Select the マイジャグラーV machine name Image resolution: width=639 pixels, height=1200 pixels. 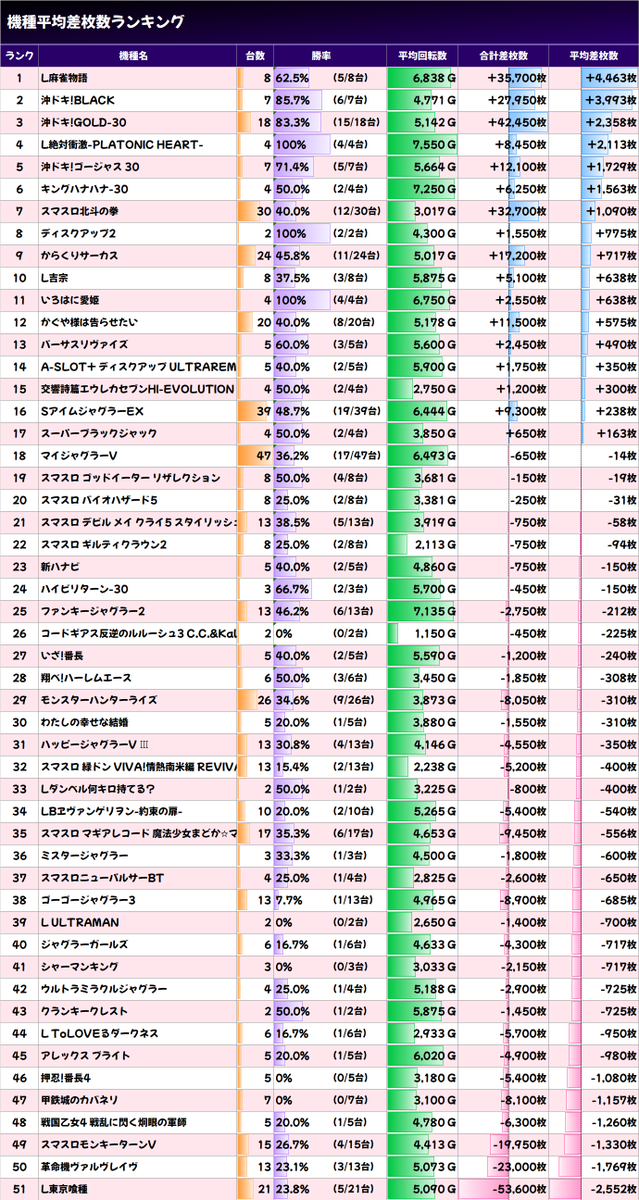point(80,455)
